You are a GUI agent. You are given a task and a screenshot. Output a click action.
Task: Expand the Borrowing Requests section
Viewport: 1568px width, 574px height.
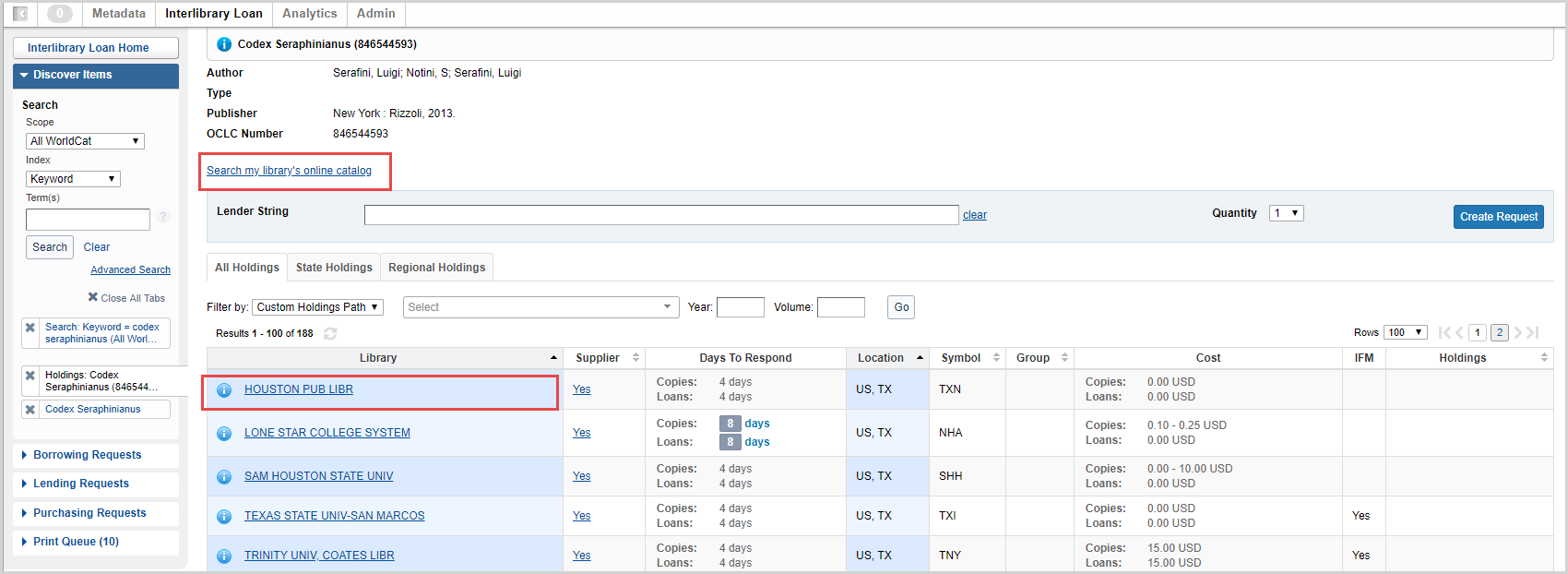[96, 455]
